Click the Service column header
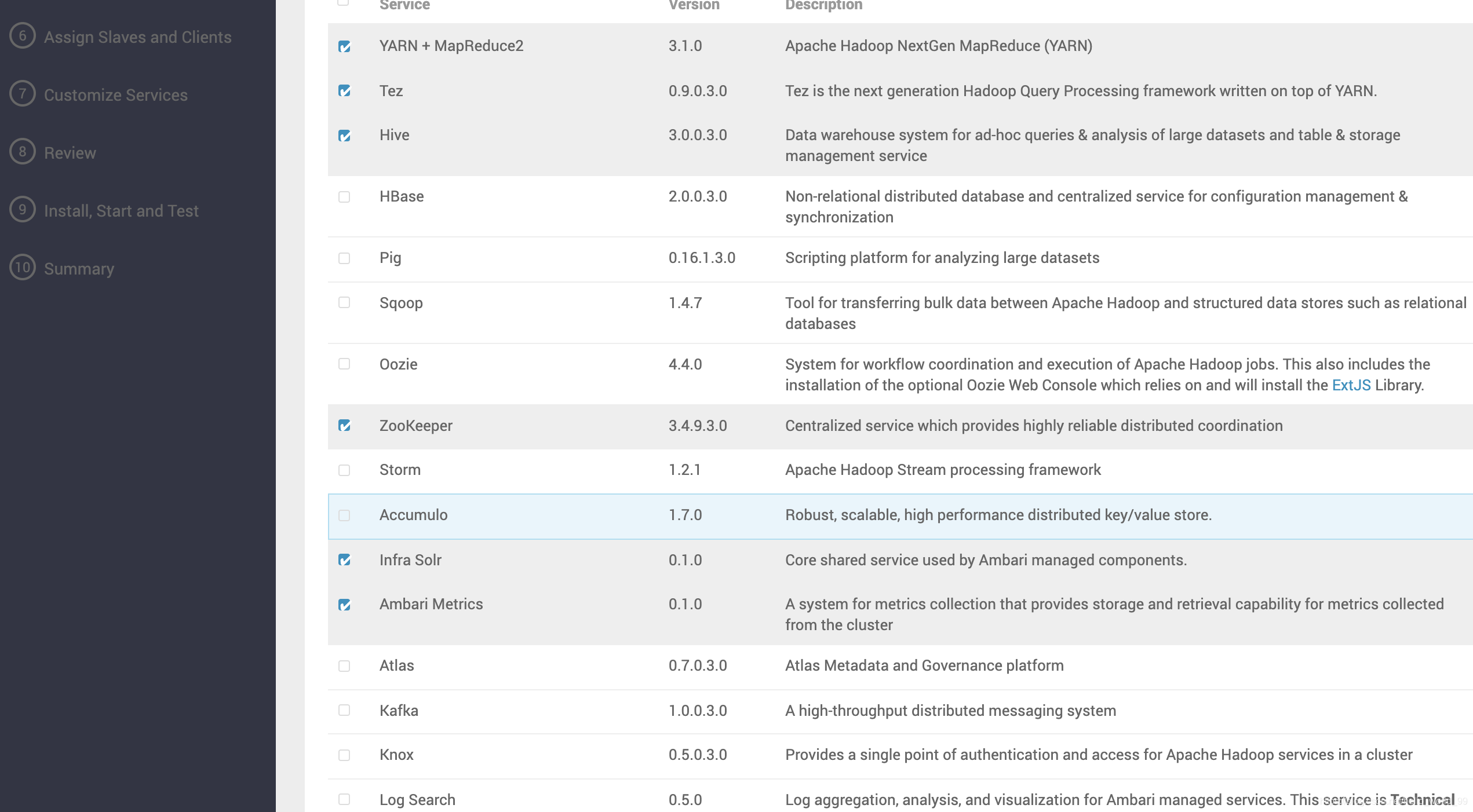Image resolution: width=1473 pixels, height=812 pixels. (x=404, y=5)
